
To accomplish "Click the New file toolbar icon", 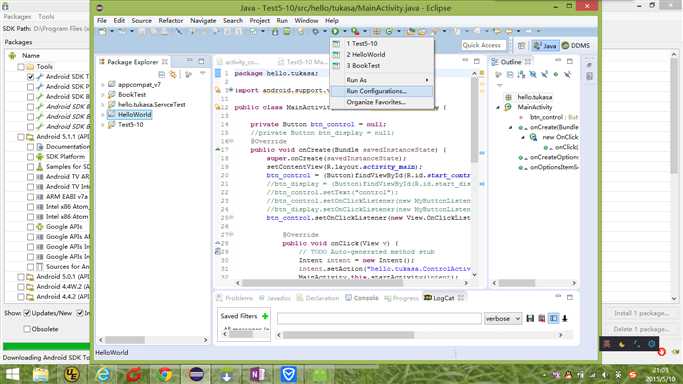I will 102,31.
